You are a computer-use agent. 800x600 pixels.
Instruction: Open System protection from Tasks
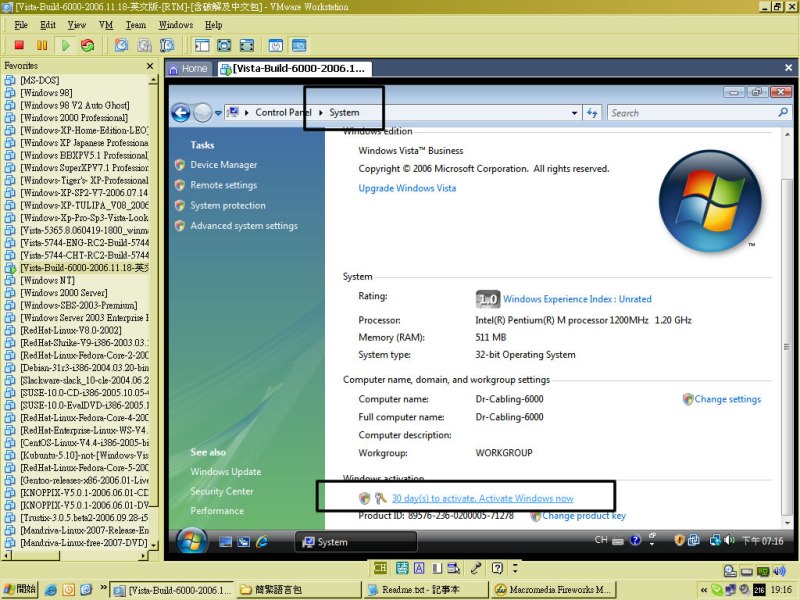click(228, 206)
